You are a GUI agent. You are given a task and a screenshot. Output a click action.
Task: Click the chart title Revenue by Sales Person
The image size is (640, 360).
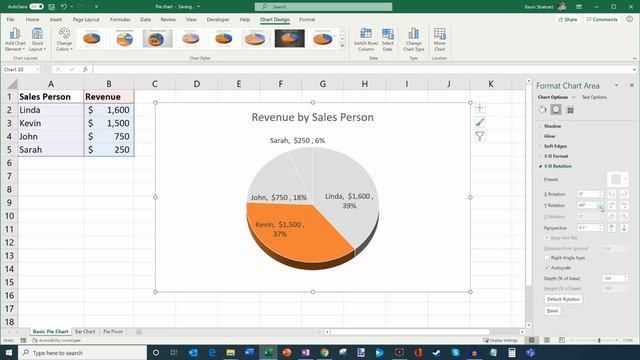click(313, 117)
